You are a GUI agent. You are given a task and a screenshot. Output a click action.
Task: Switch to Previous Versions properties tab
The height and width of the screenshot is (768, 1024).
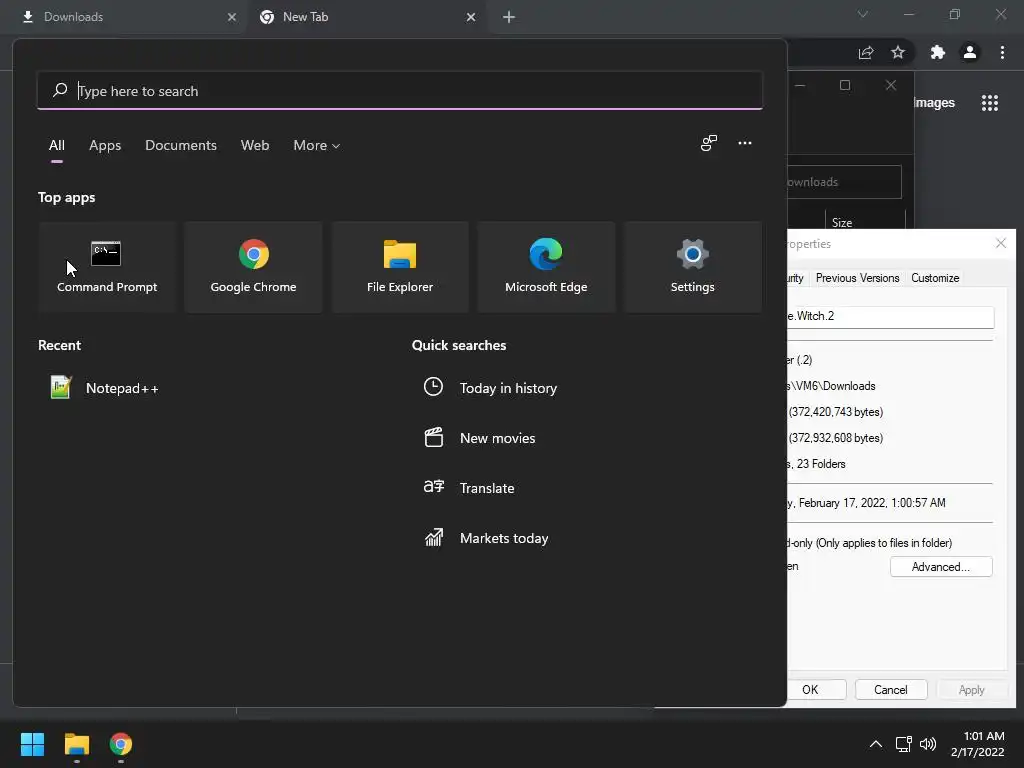coord(857,278)
